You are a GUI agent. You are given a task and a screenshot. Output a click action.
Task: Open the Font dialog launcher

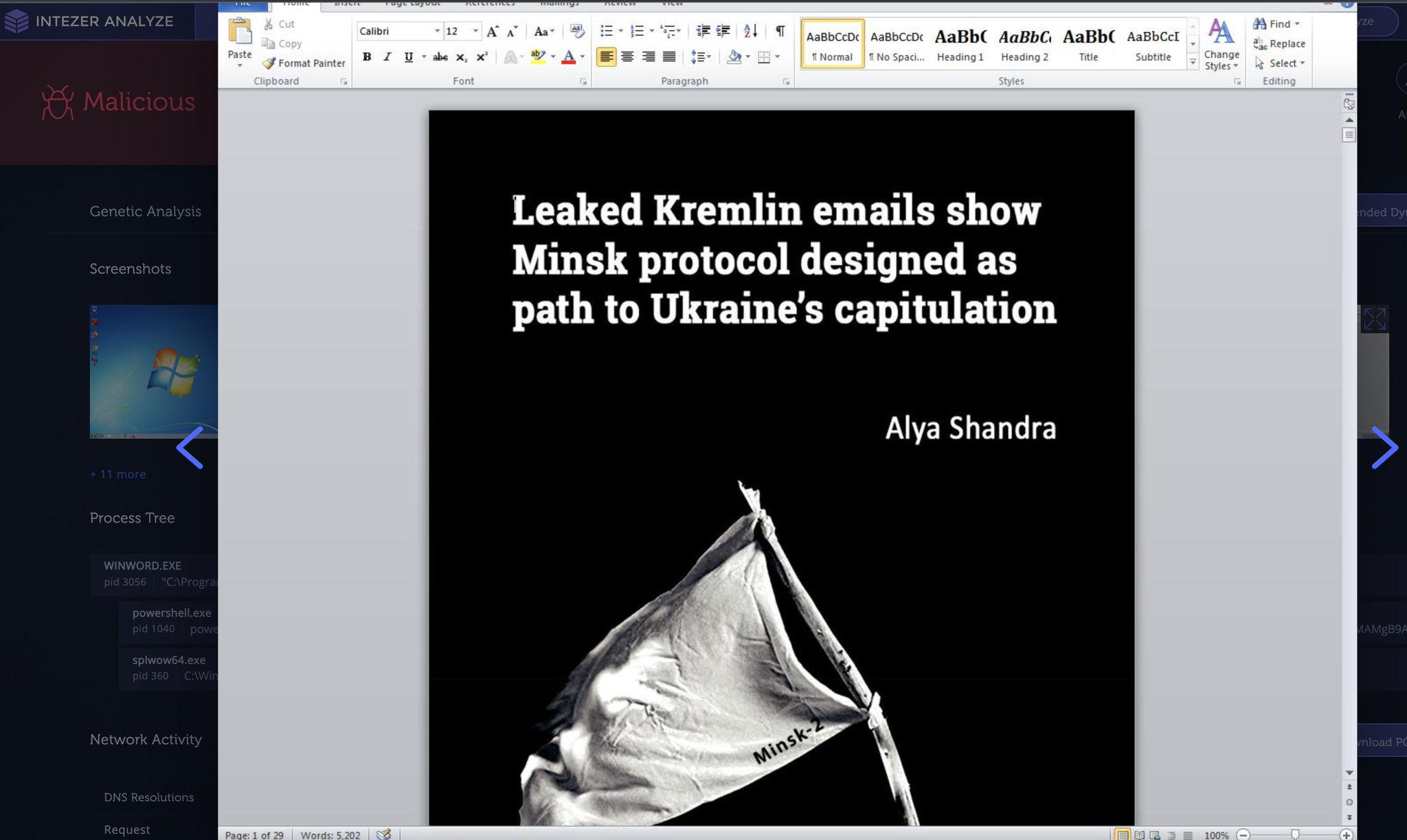click(x=583, y=82)
